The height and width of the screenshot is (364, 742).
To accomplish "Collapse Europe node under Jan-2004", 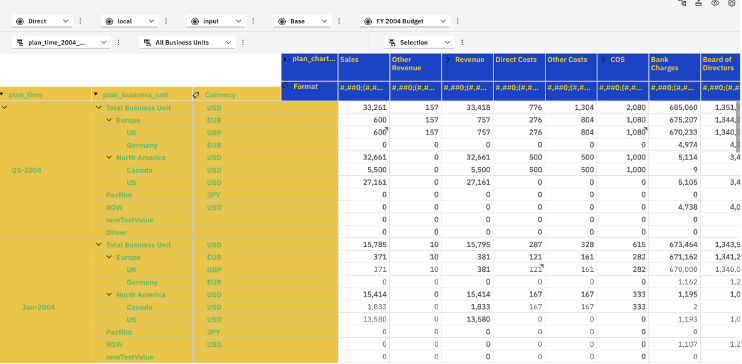I will (109, 257).
